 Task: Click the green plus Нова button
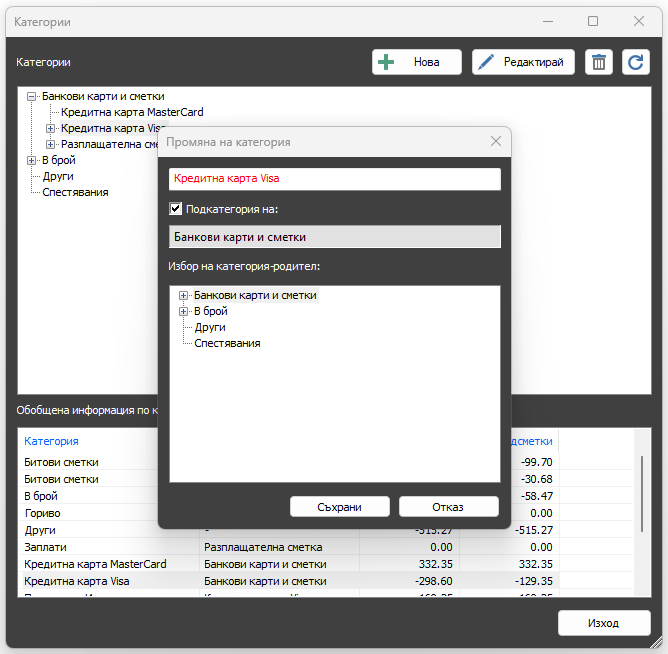coord(417,62)
